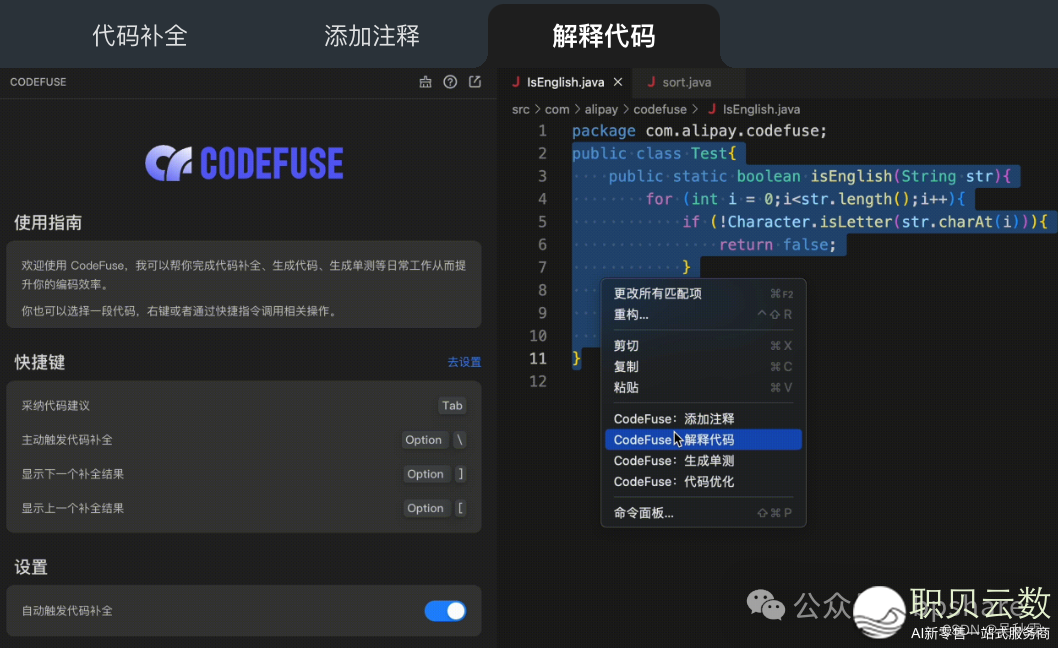Click the Tab shortcut key badge
Image resolution: width=1058 pixels, height=648 pixels.
(452, 406)
